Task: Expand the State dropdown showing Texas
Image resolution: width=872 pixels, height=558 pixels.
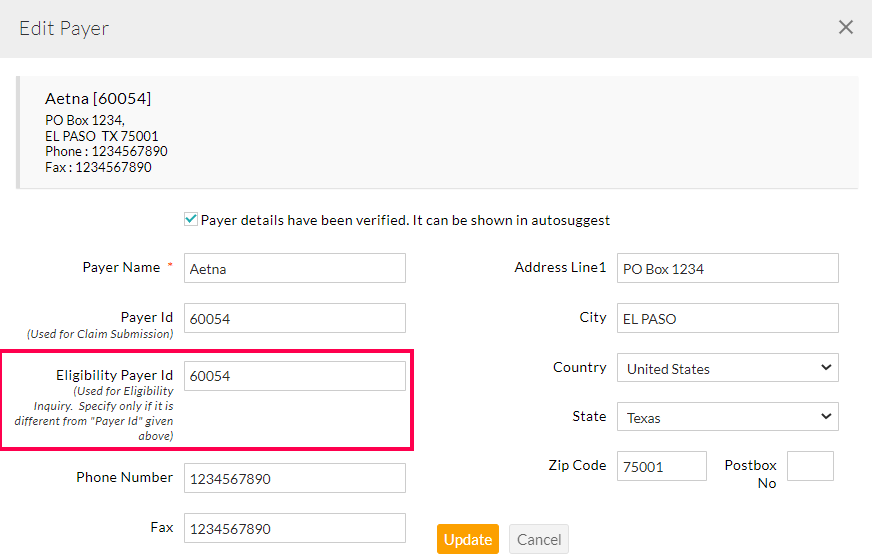Action: 727,417
